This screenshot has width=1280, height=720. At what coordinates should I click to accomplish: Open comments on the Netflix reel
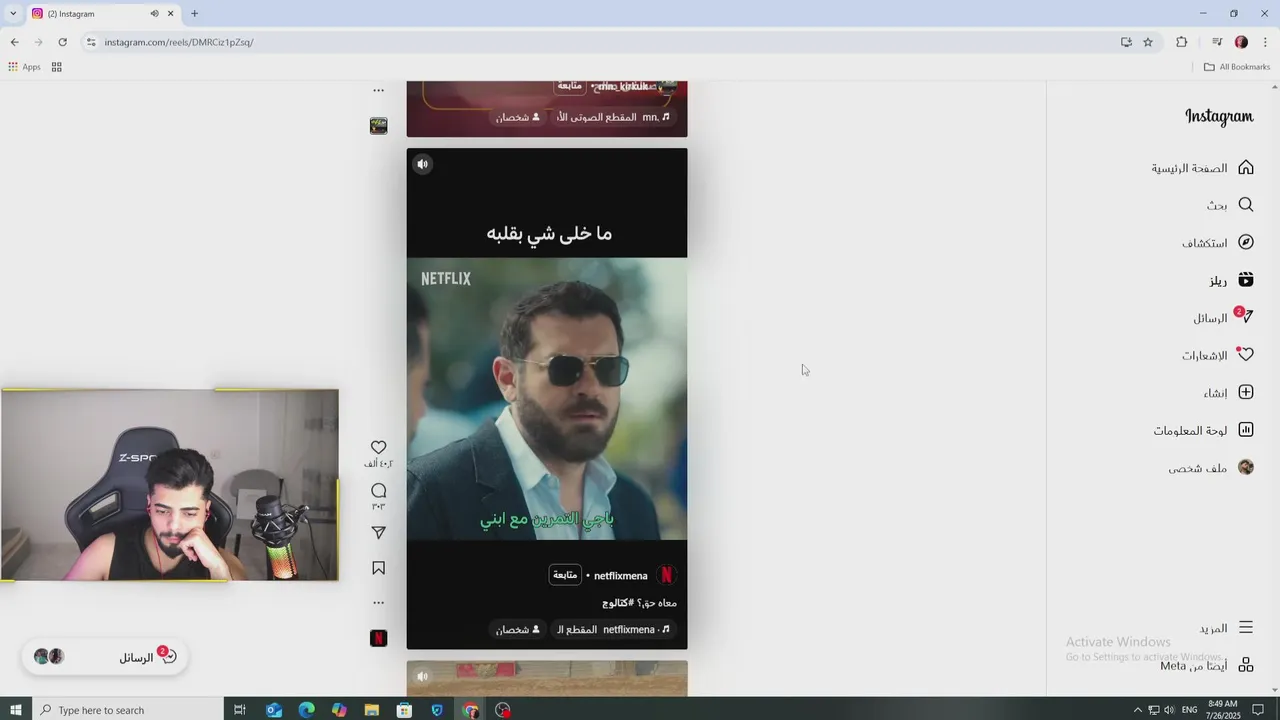378,490
